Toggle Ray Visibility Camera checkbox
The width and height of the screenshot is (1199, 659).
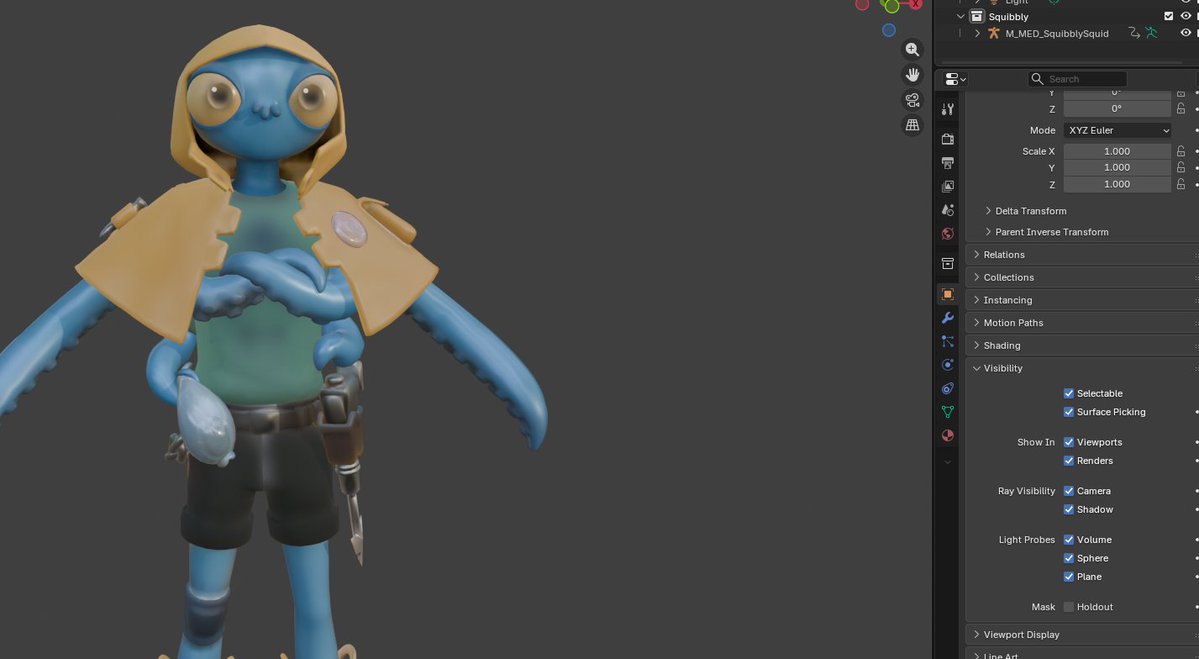click(1068, 492)
